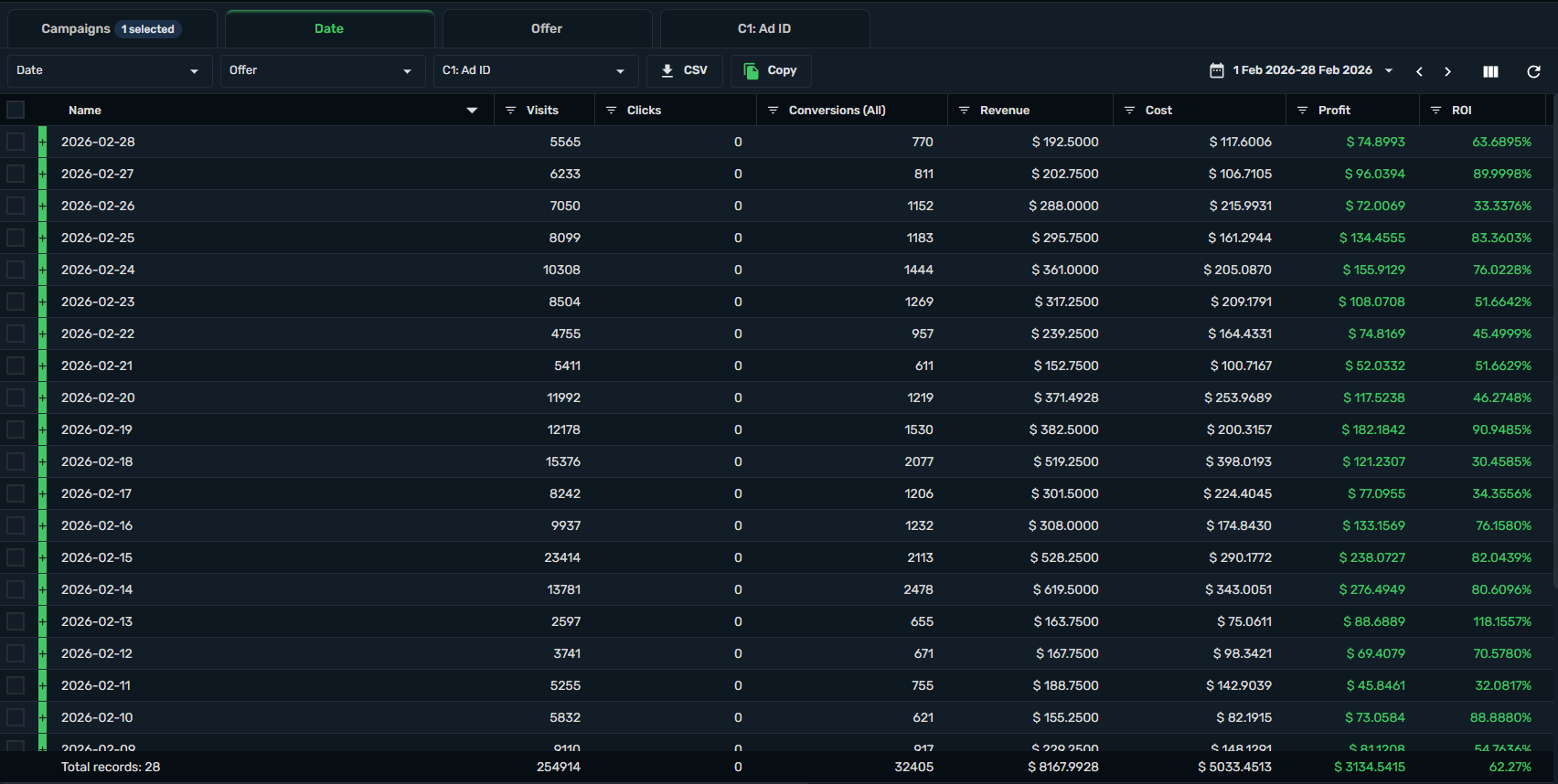Open the filter icon on Visits column

click(510, 111)
